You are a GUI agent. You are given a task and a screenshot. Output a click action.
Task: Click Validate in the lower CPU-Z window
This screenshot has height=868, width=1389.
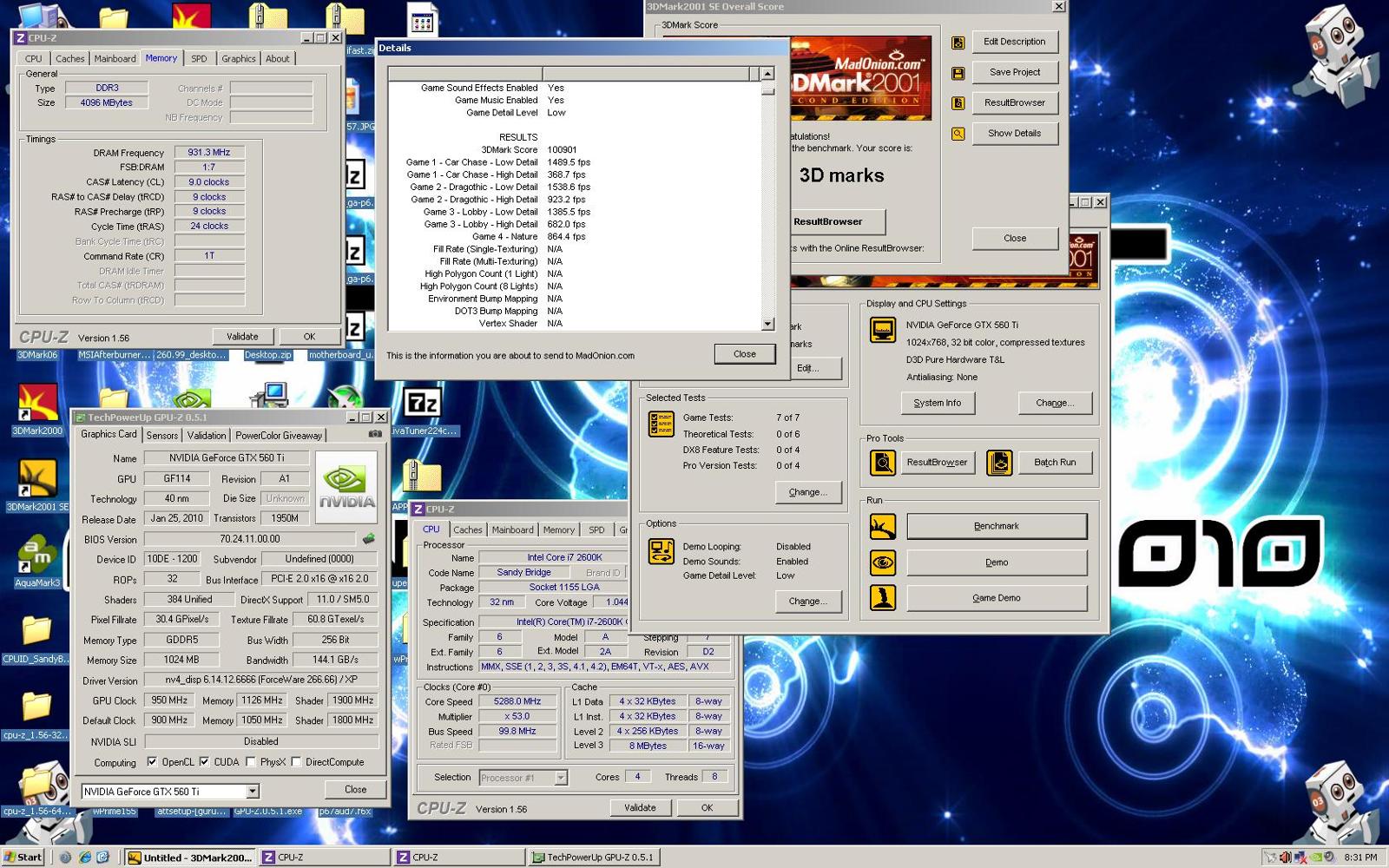[640, 808]
